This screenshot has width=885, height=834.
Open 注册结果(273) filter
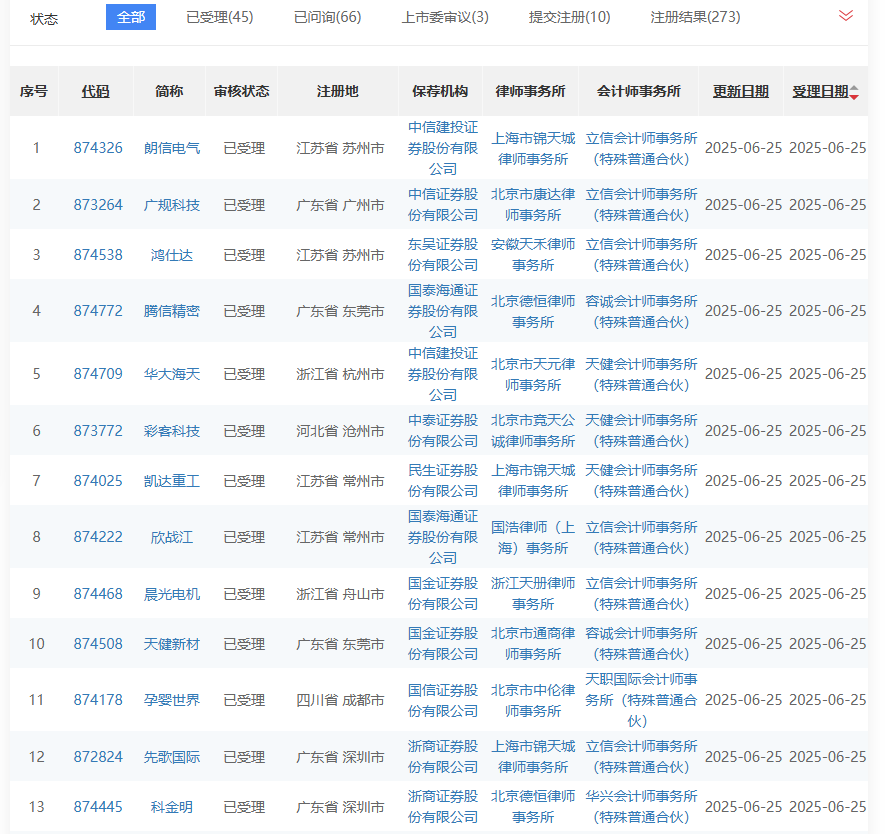tap(695, 17)
